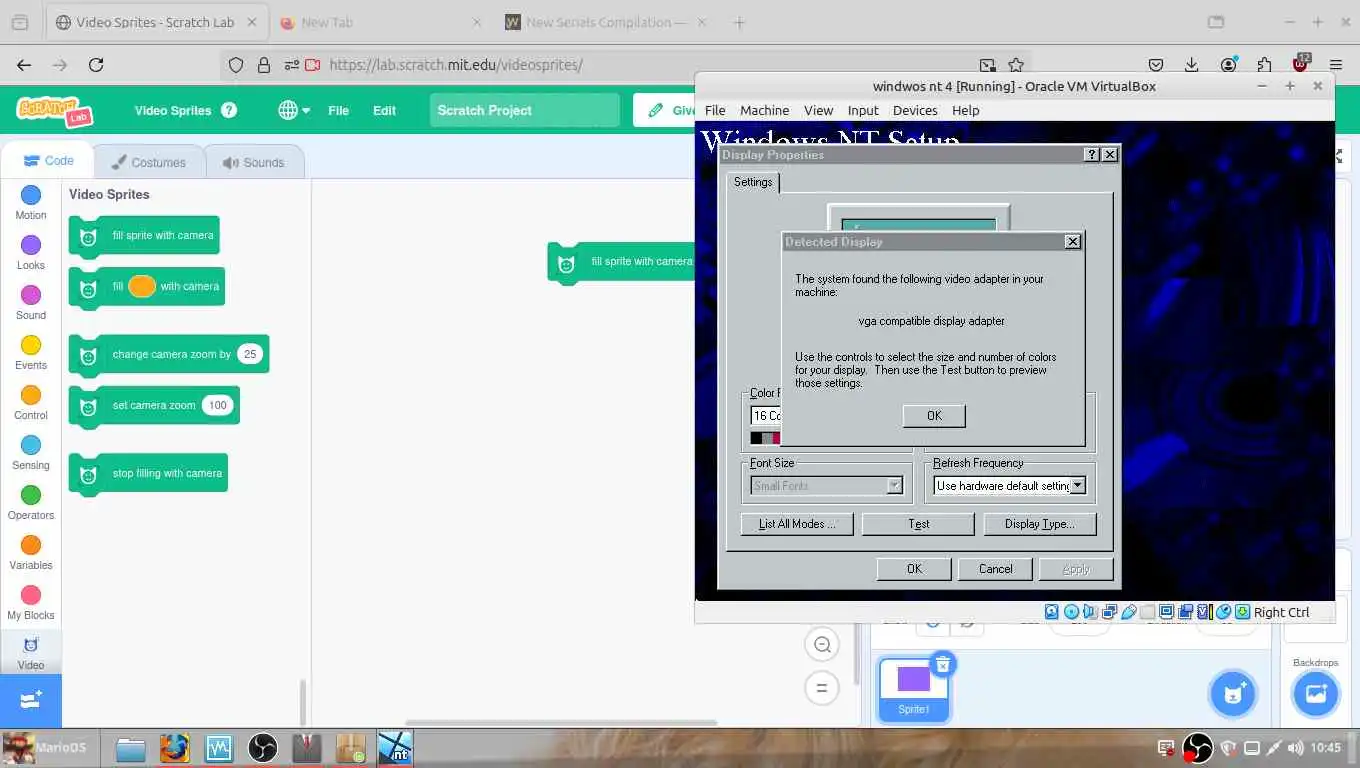Click the volume icon in system tray

(1296, 747)
